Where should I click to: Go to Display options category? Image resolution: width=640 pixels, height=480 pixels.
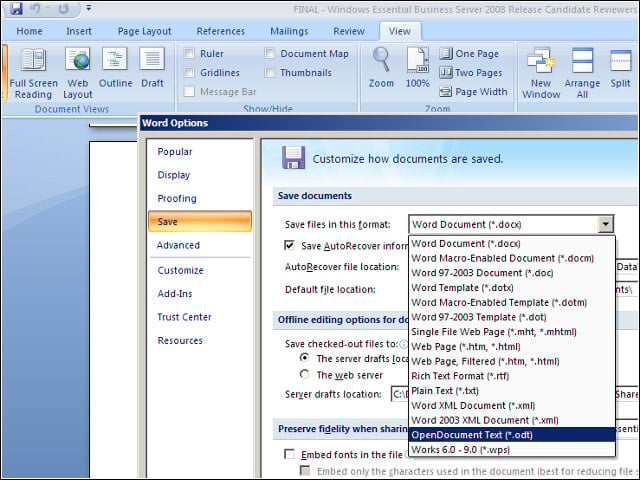200,175
